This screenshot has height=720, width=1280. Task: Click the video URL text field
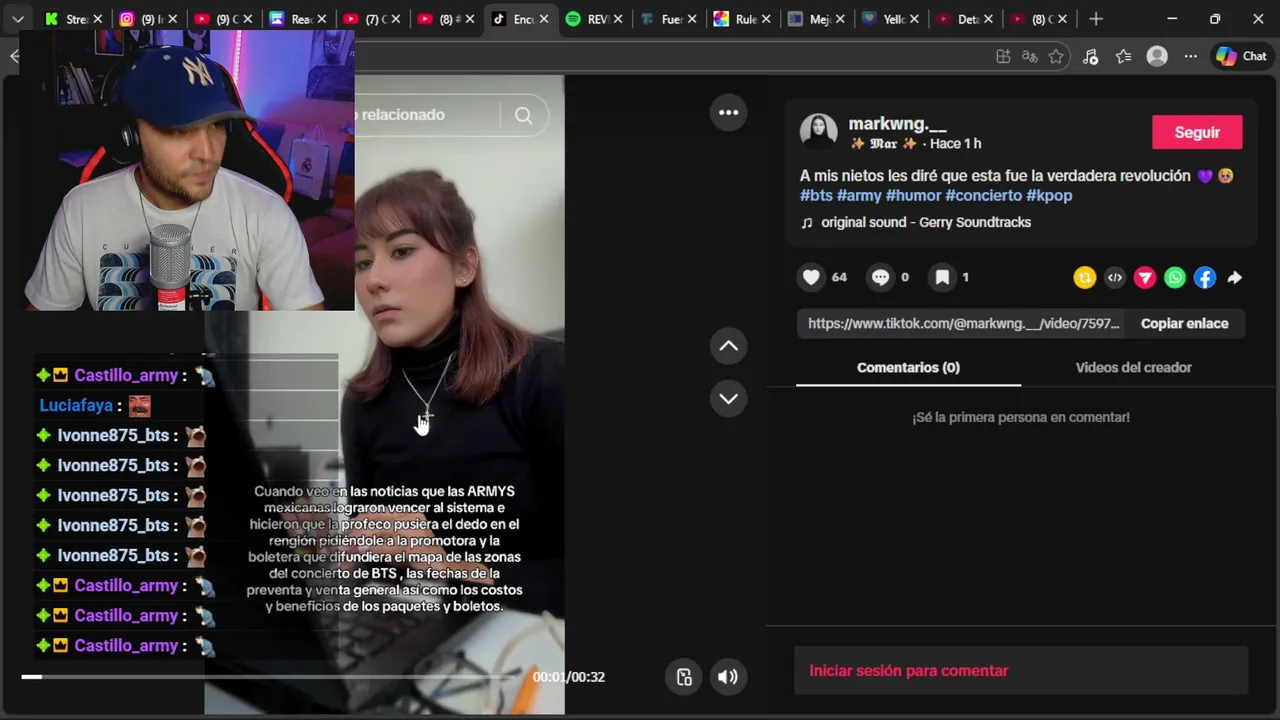(x=964, y=323)
